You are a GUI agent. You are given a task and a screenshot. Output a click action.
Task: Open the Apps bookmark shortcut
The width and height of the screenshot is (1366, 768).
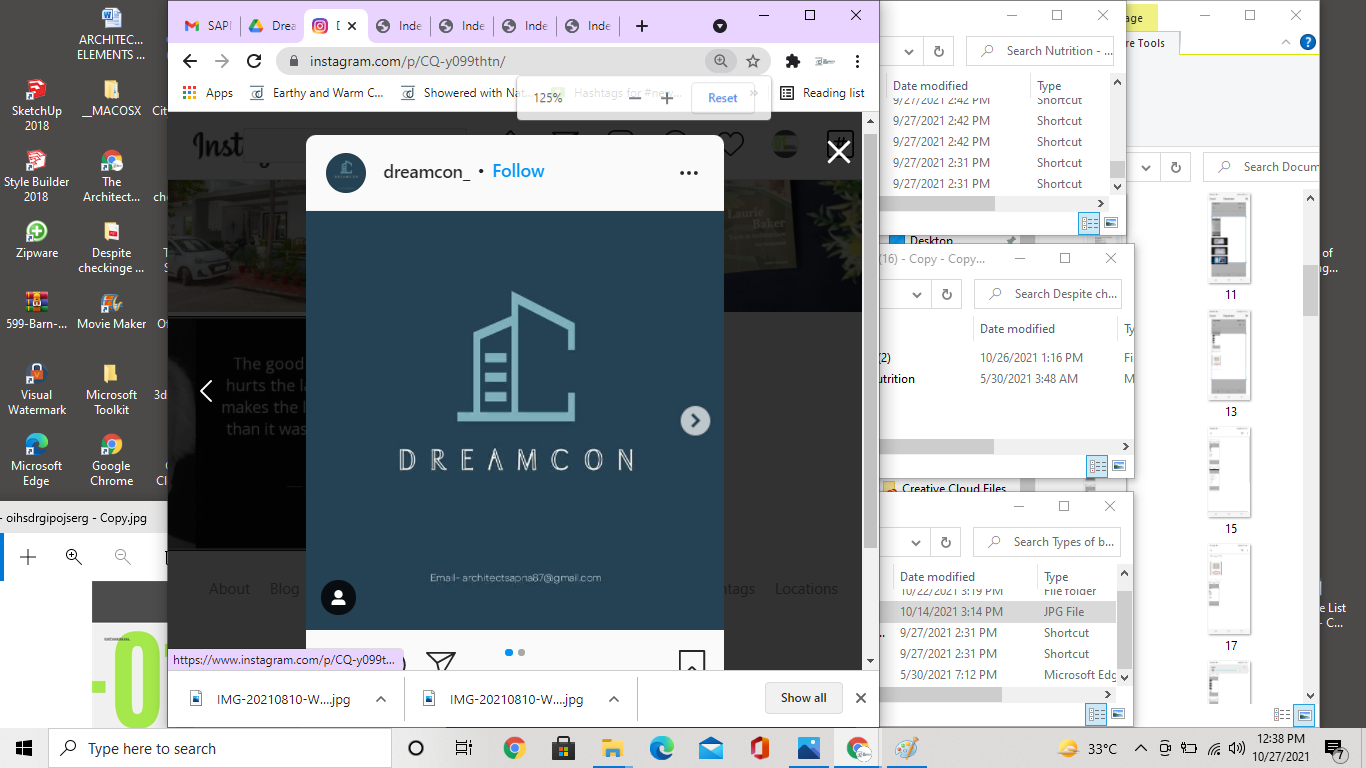click(208, 93)
